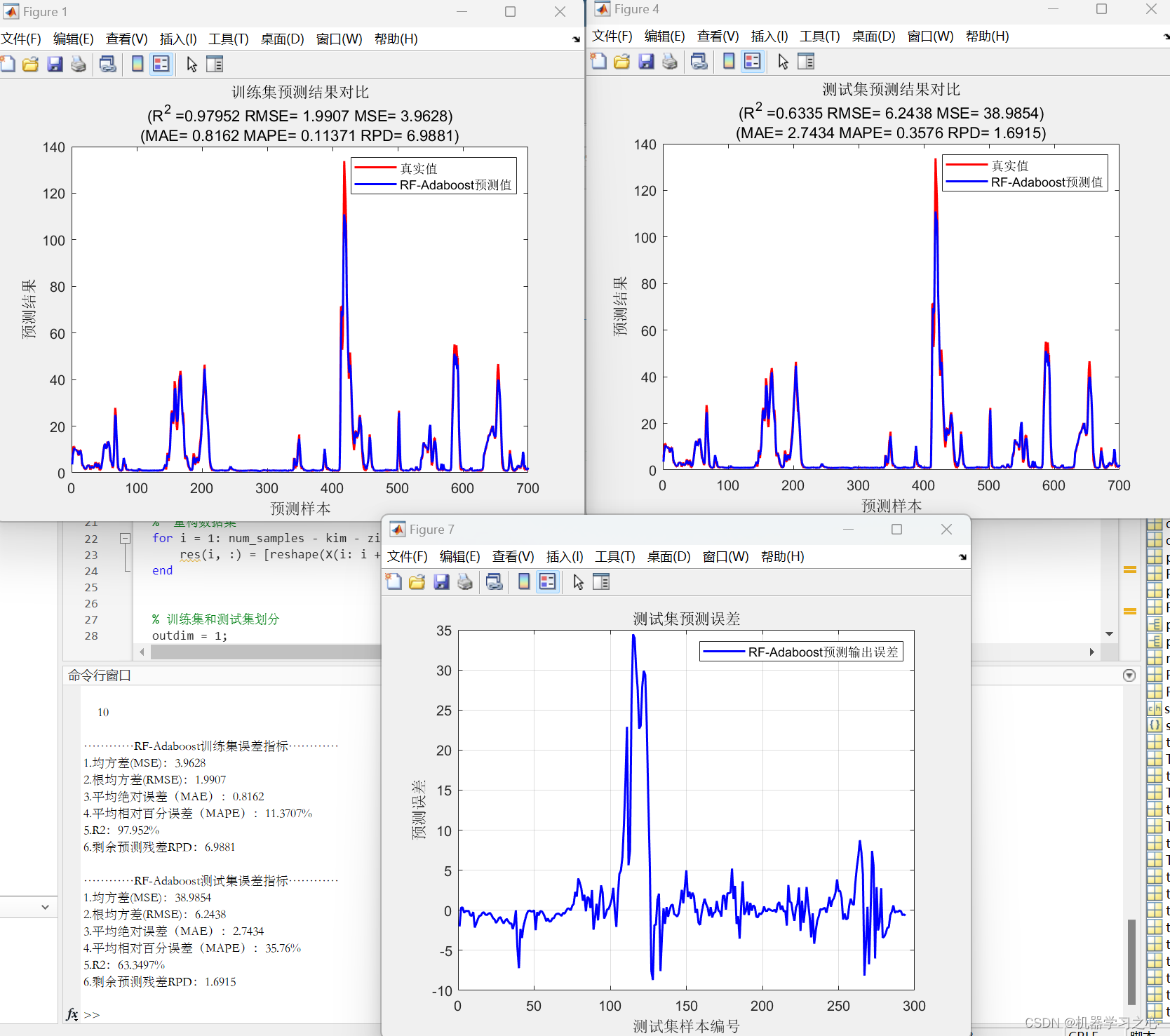
Task: Click Figure 1 title 训练集预测结果对比
Action: click(x=300, y=93)
